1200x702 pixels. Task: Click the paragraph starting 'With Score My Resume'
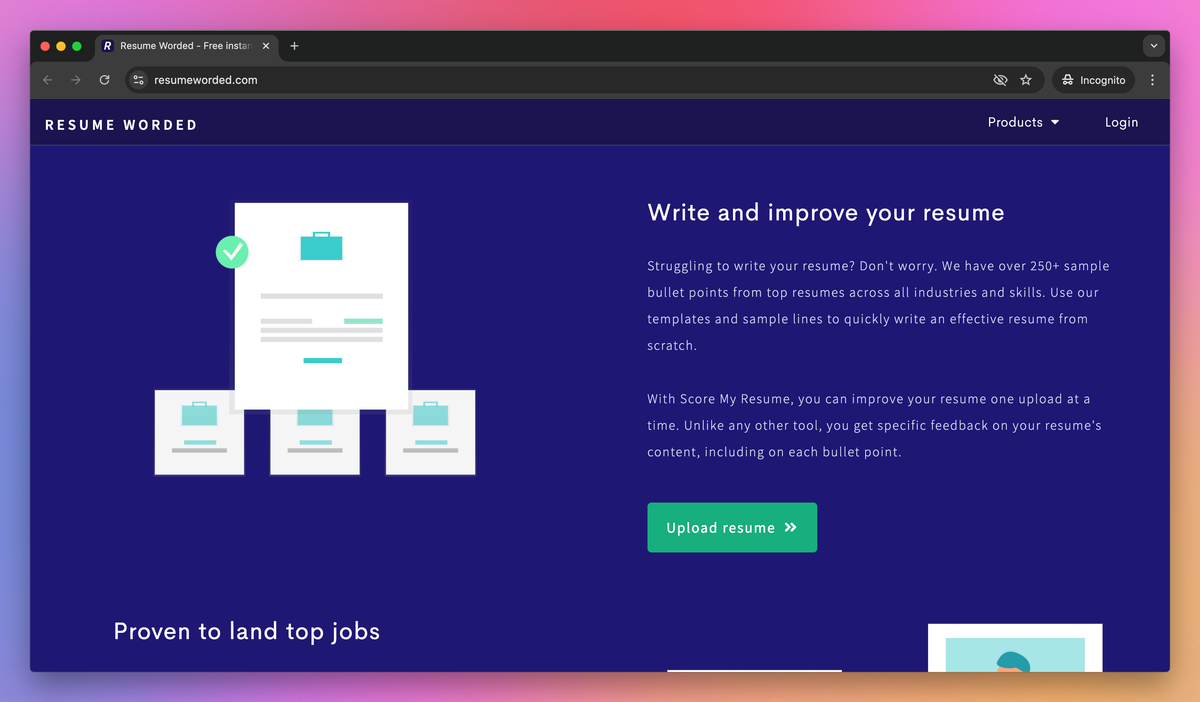tap(875, 425)
